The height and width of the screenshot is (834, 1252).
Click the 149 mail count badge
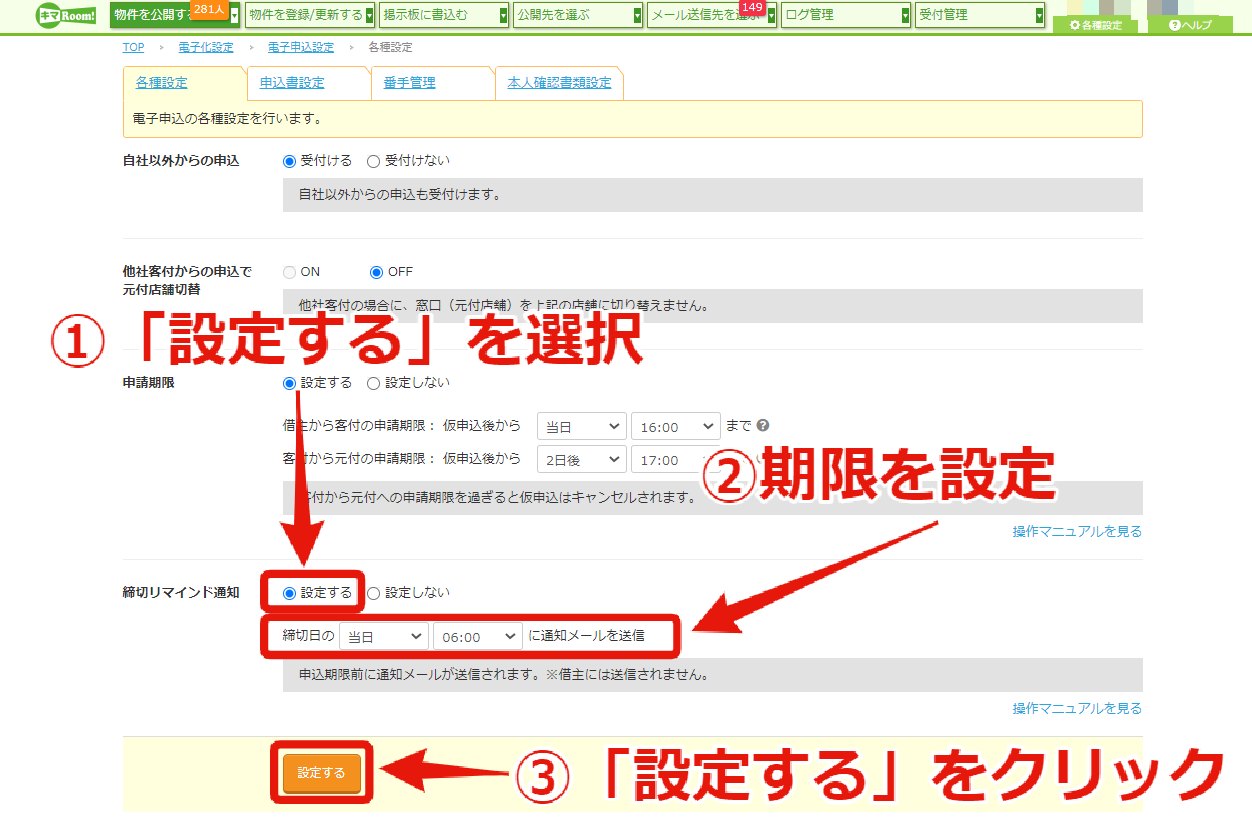752,8
